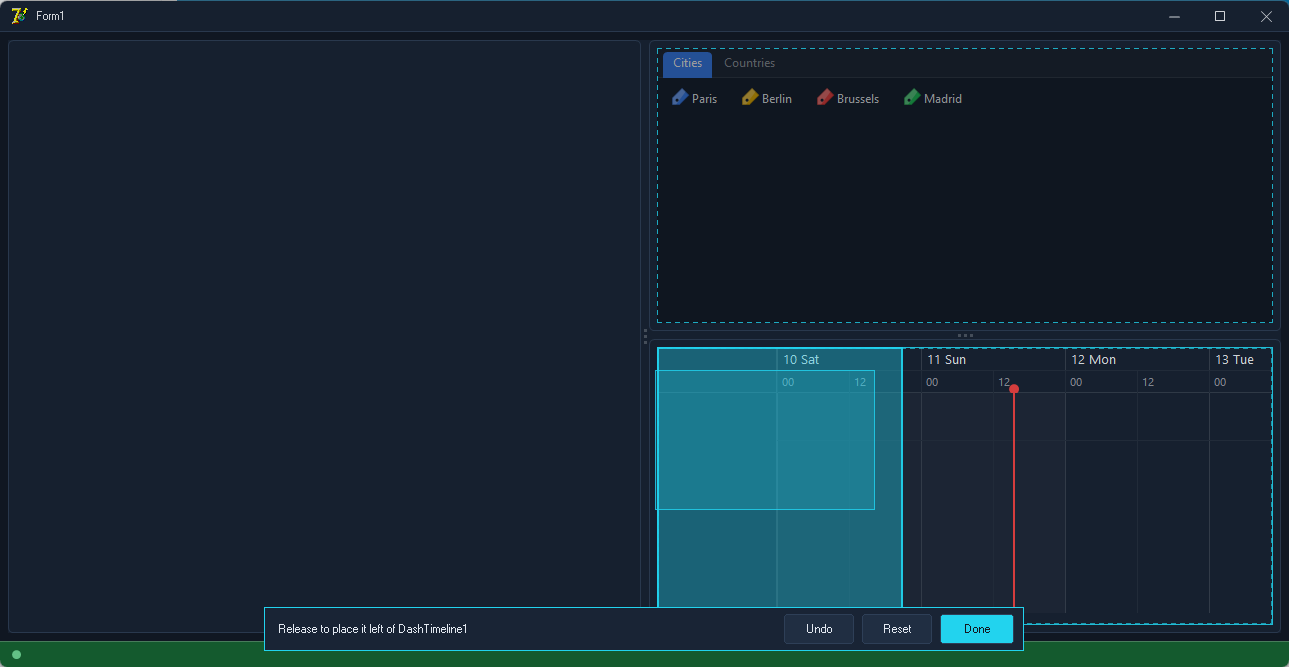Click the vertical splitter grip between panels

645,336
